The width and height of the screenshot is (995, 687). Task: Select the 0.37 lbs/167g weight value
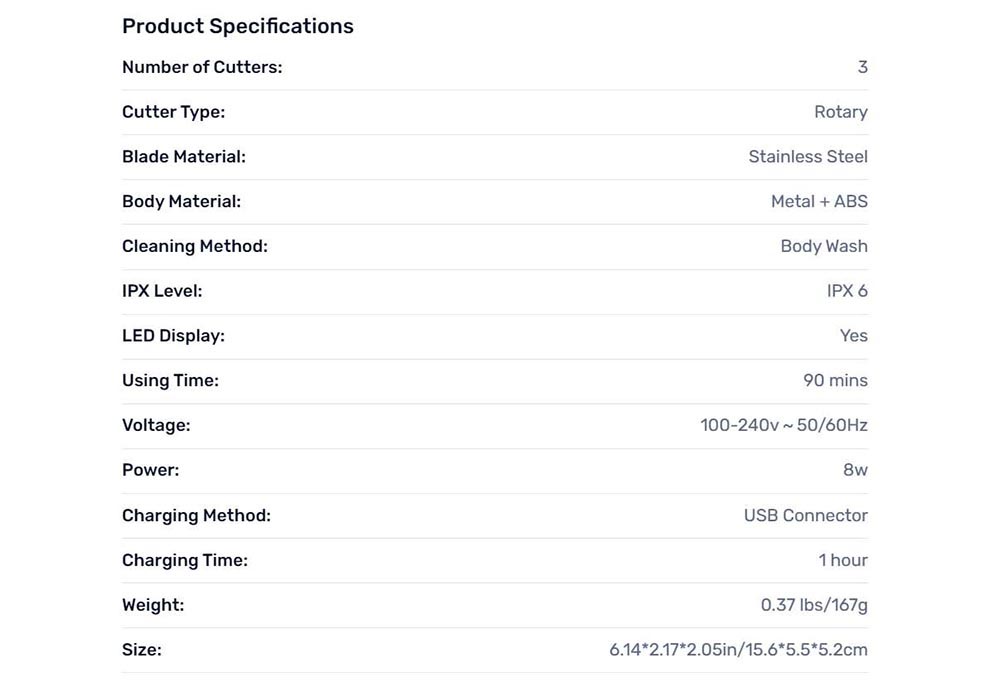814,605
